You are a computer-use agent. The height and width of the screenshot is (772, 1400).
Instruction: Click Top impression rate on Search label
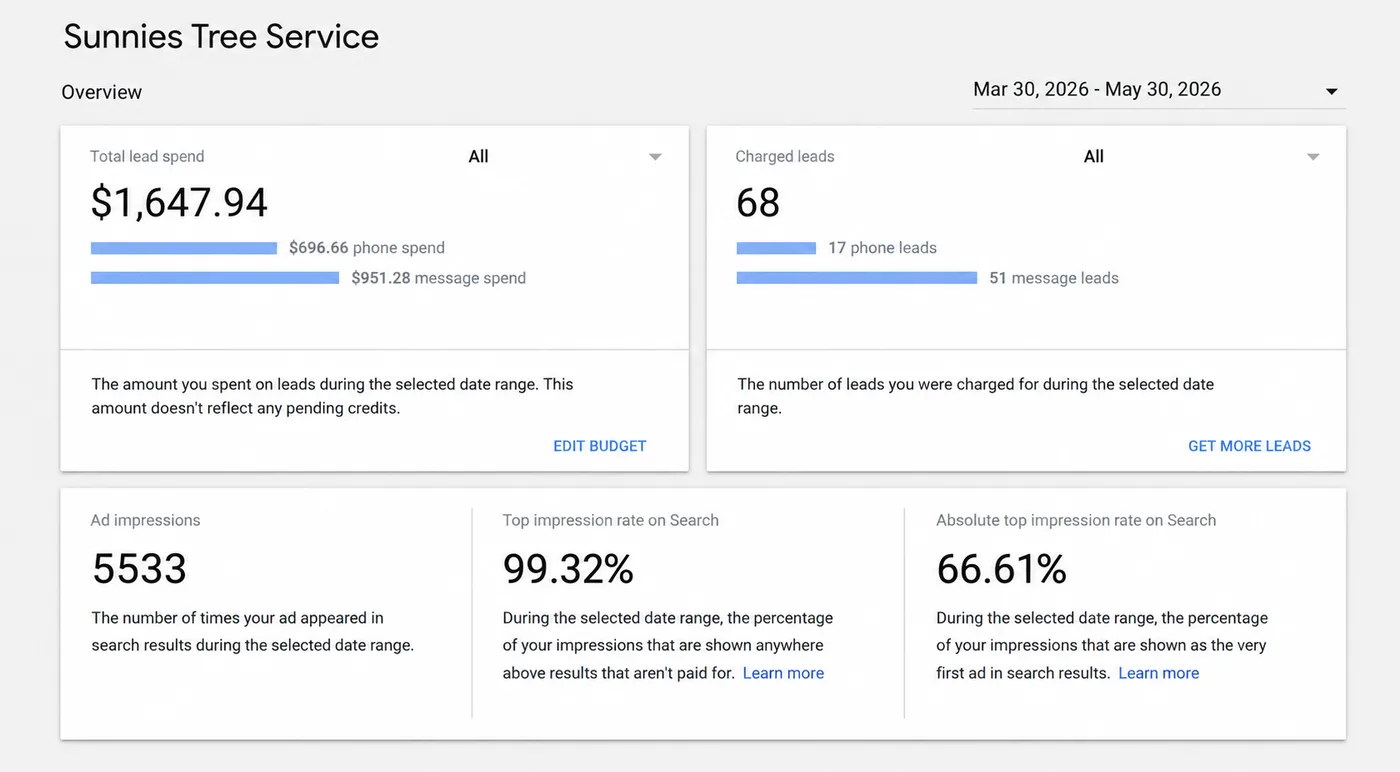coord(610,520)
